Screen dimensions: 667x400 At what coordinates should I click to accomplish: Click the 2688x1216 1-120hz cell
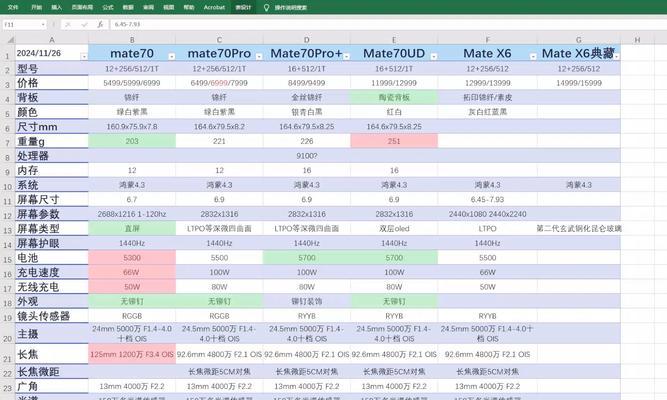[132, 214]
